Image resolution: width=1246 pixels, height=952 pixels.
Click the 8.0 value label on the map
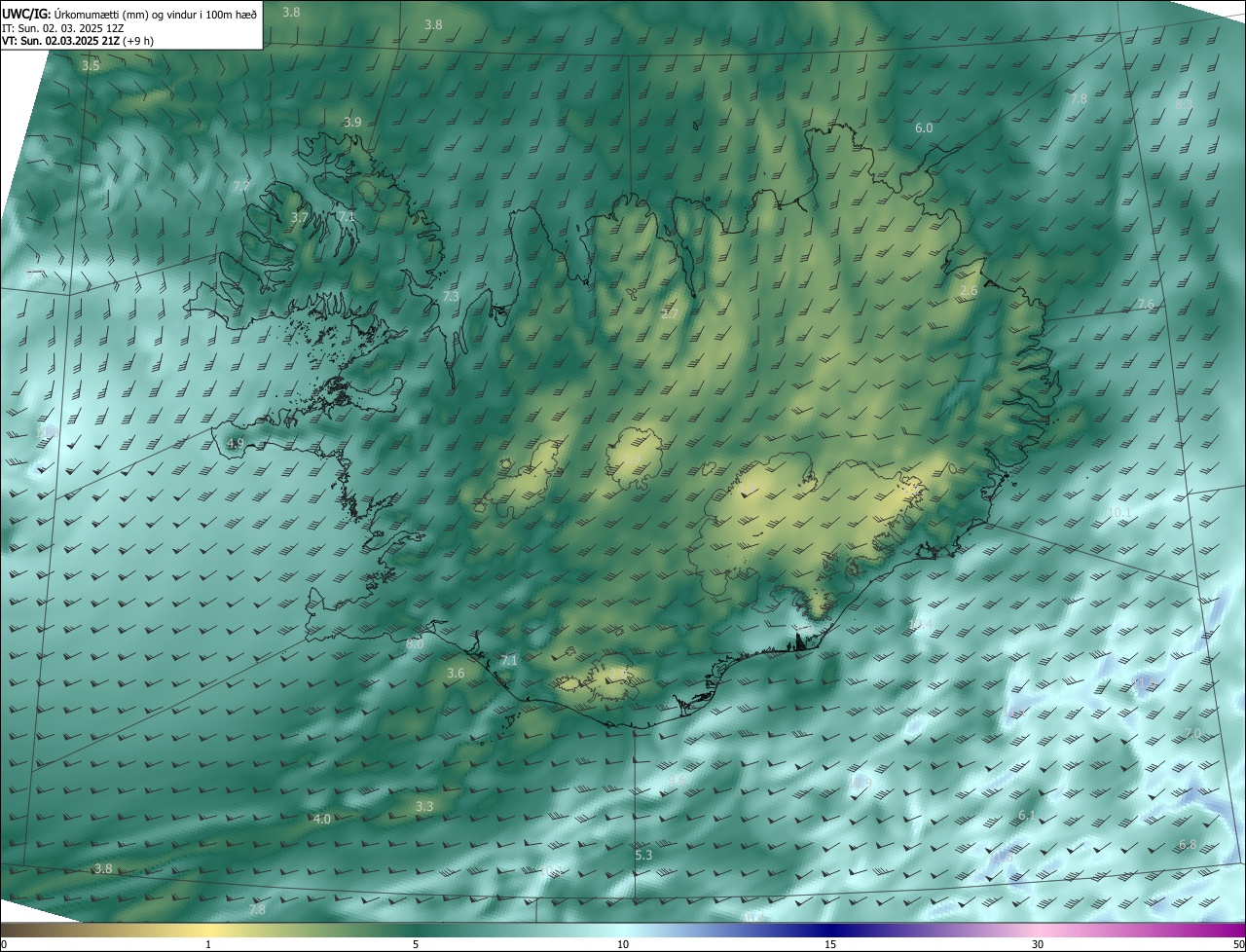click(415, 644)
